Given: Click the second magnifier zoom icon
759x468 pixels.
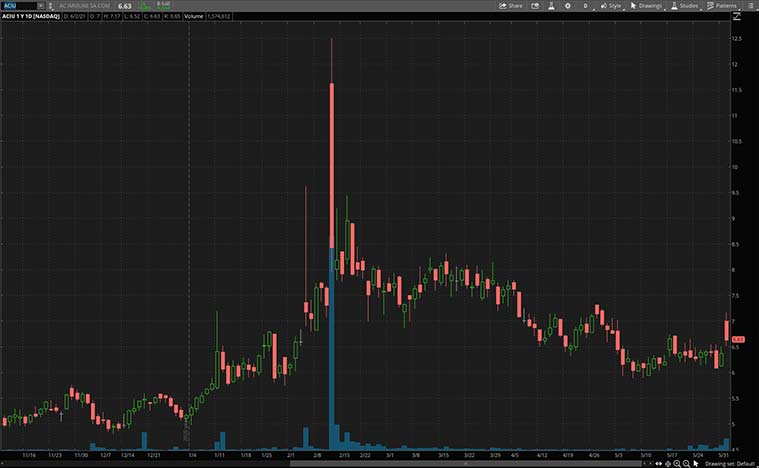Looking at the screenshot, I should point(686,464).
